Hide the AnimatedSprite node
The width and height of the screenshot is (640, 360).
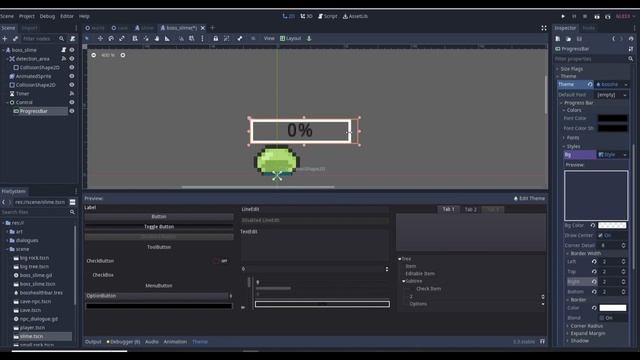click(72, 76)
